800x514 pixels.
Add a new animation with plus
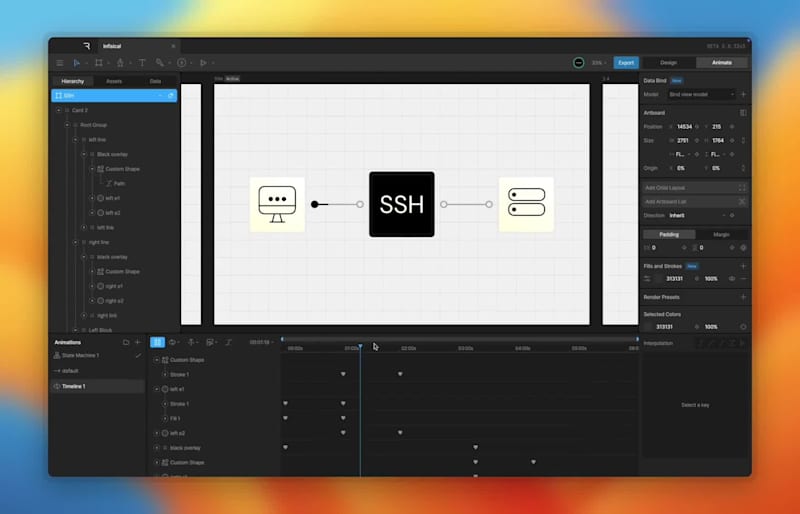click(137, 342)
